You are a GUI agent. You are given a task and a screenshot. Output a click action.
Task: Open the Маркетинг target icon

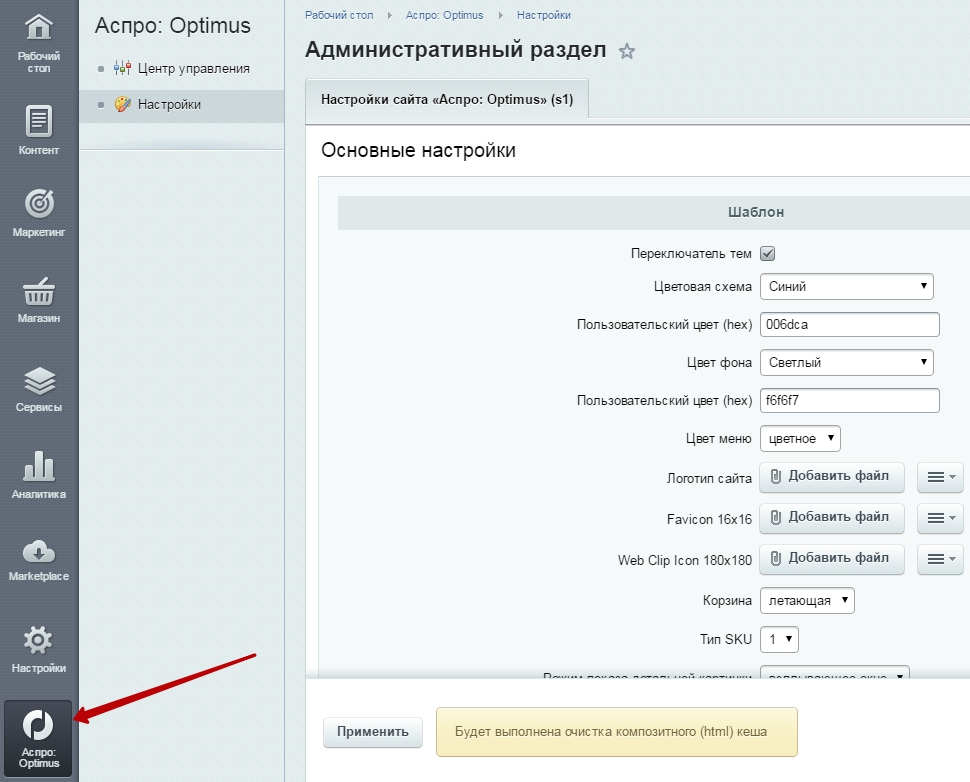coord(39,204)
